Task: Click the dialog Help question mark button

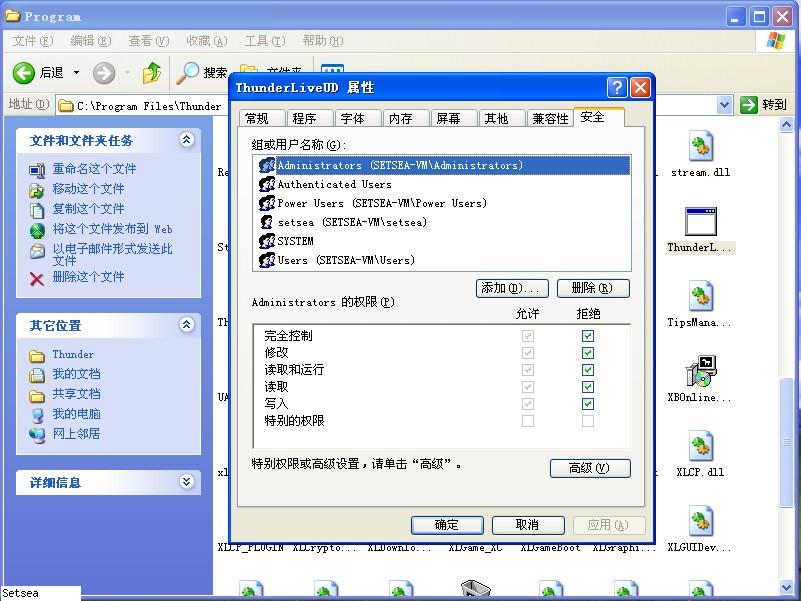Action: [617, 87]
